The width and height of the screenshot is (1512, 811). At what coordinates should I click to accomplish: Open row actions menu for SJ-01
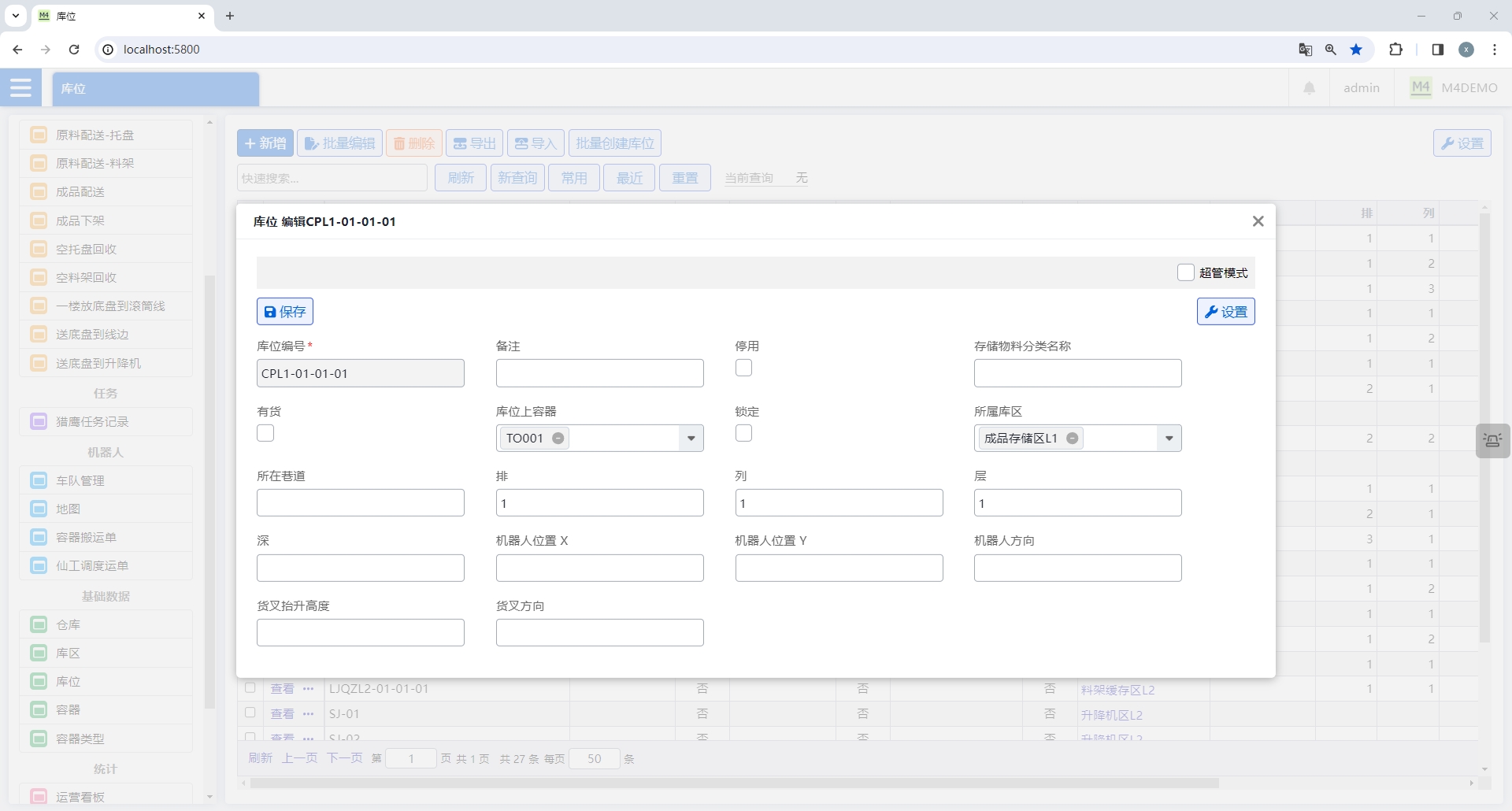(x=308, y=714)
